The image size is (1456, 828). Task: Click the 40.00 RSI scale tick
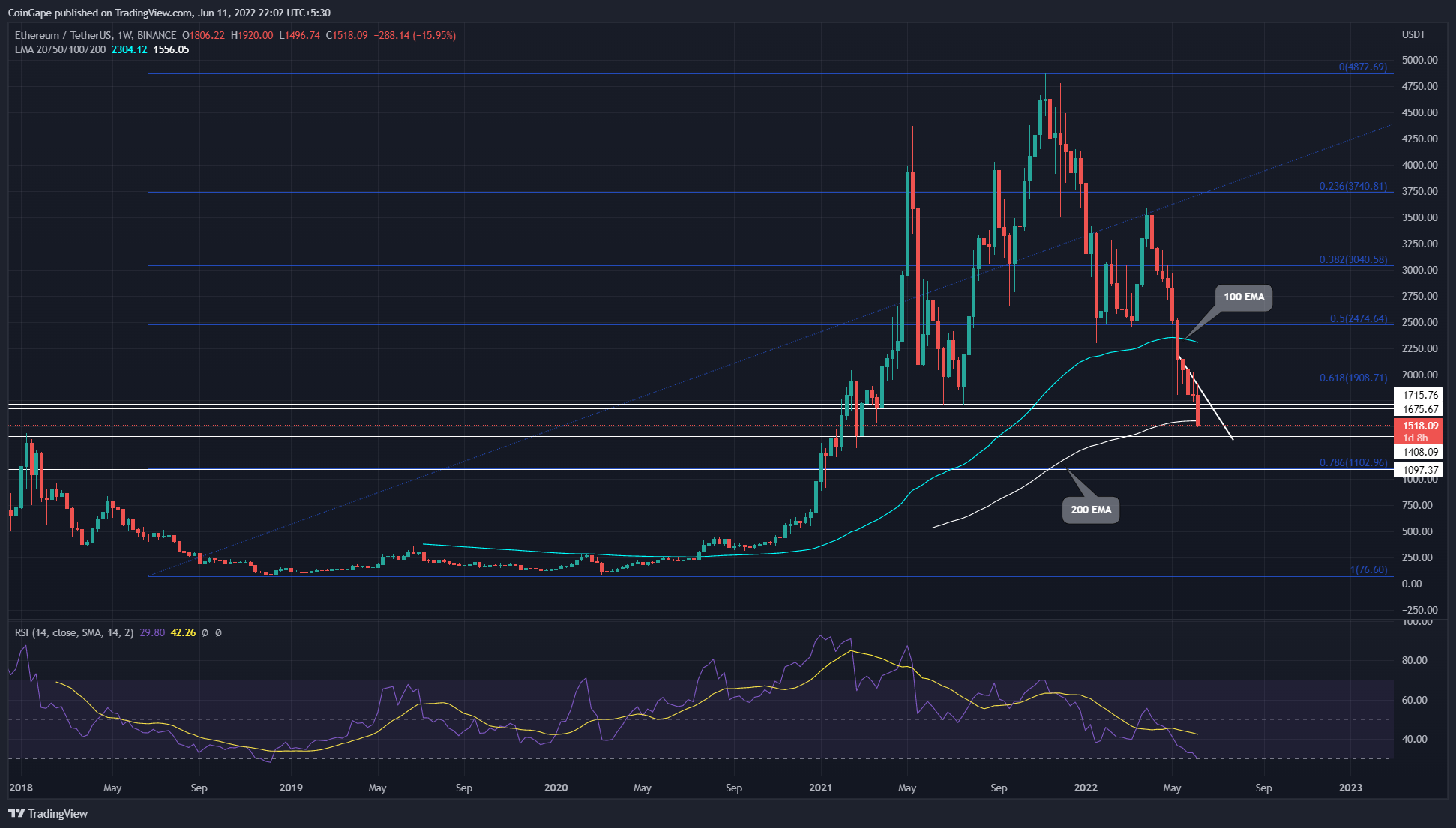1415,739
